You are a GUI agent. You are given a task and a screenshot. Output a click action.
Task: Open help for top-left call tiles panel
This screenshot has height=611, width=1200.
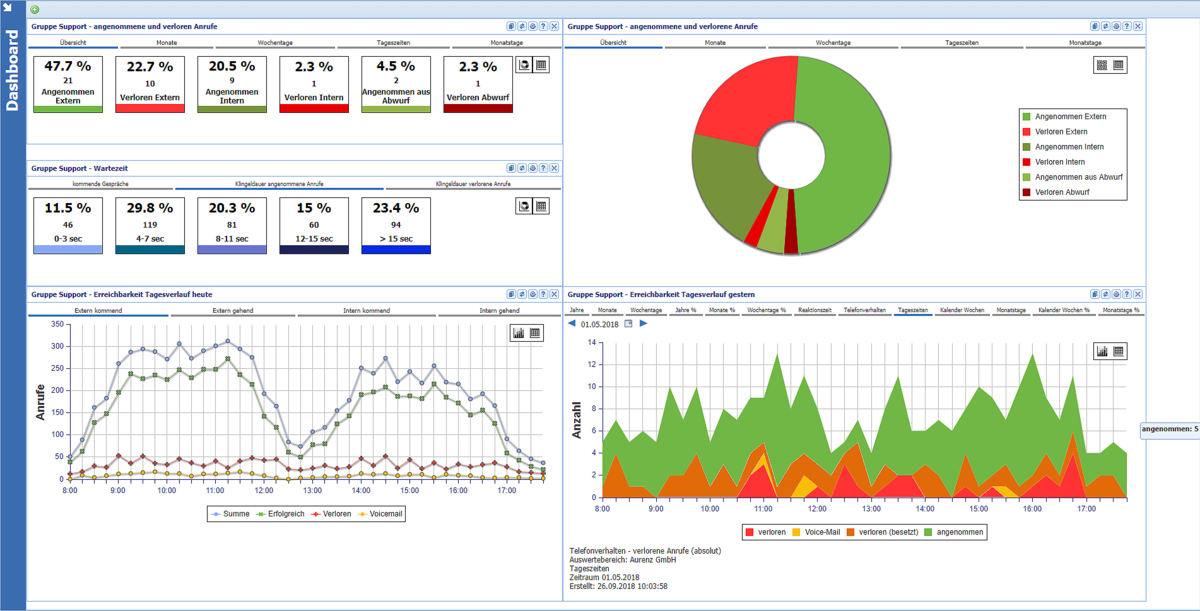coord(544,27)
